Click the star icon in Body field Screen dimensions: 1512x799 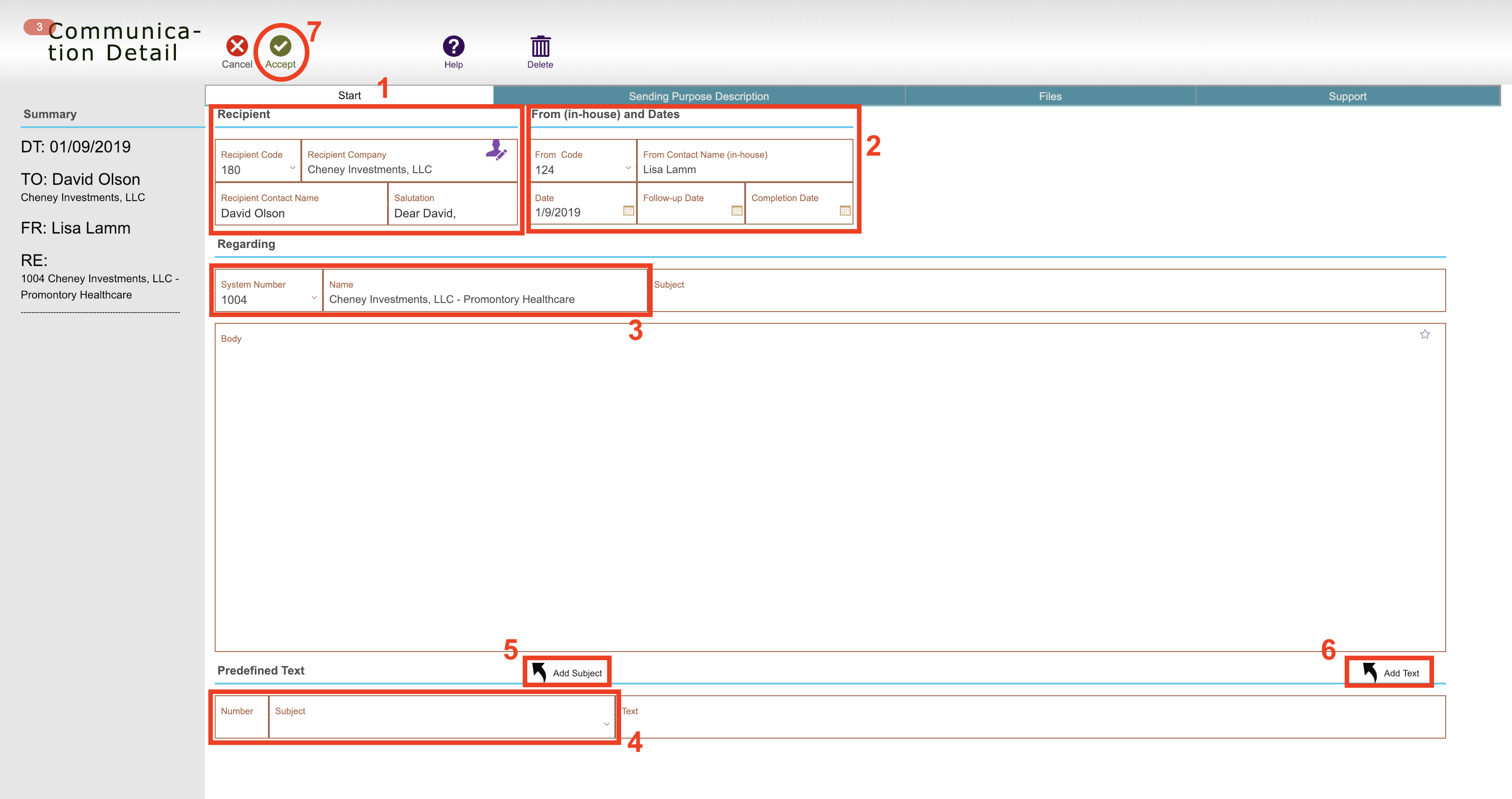click(1424, 335)
